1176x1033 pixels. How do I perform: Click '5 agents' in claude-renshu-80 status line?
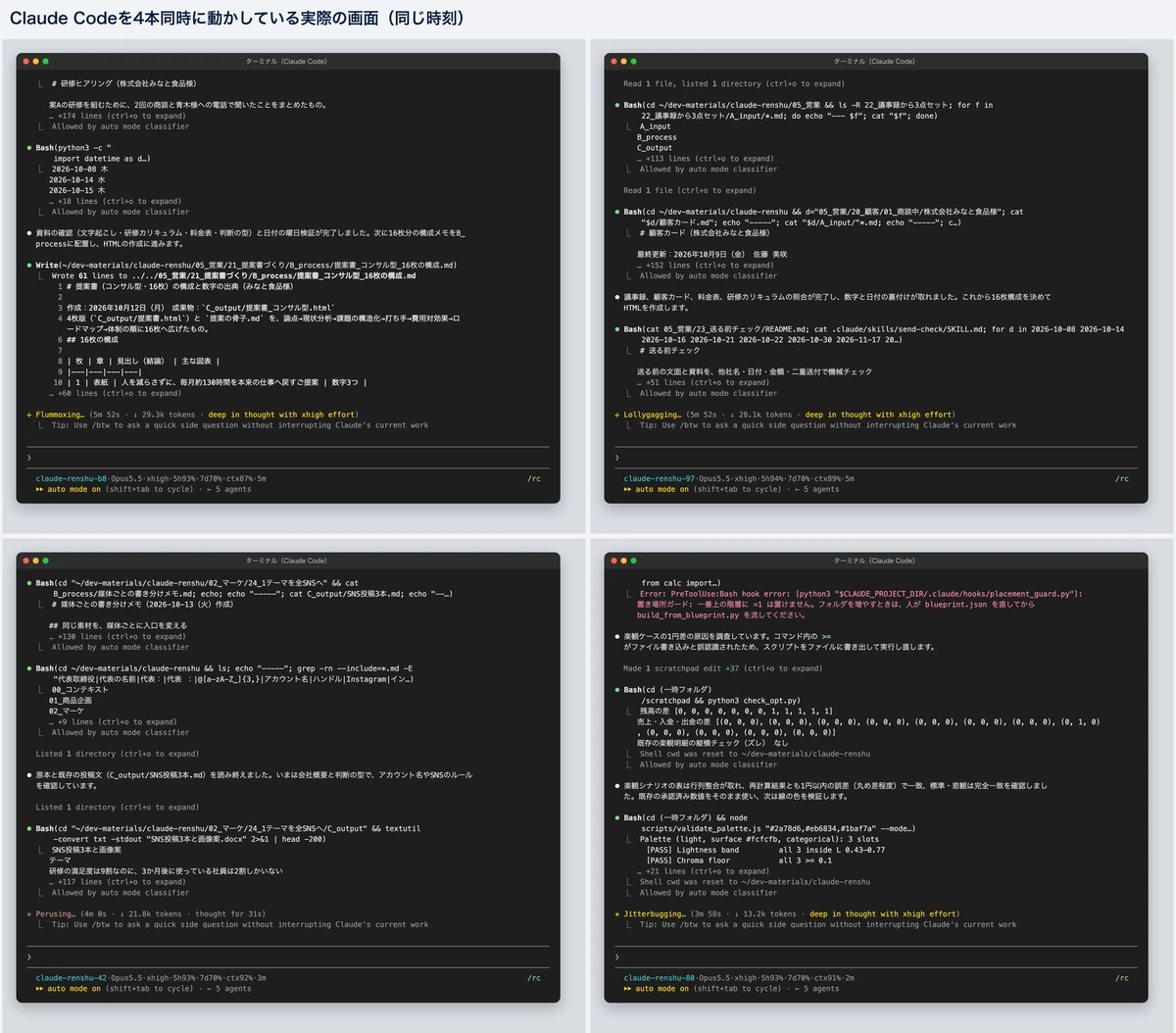821,988
